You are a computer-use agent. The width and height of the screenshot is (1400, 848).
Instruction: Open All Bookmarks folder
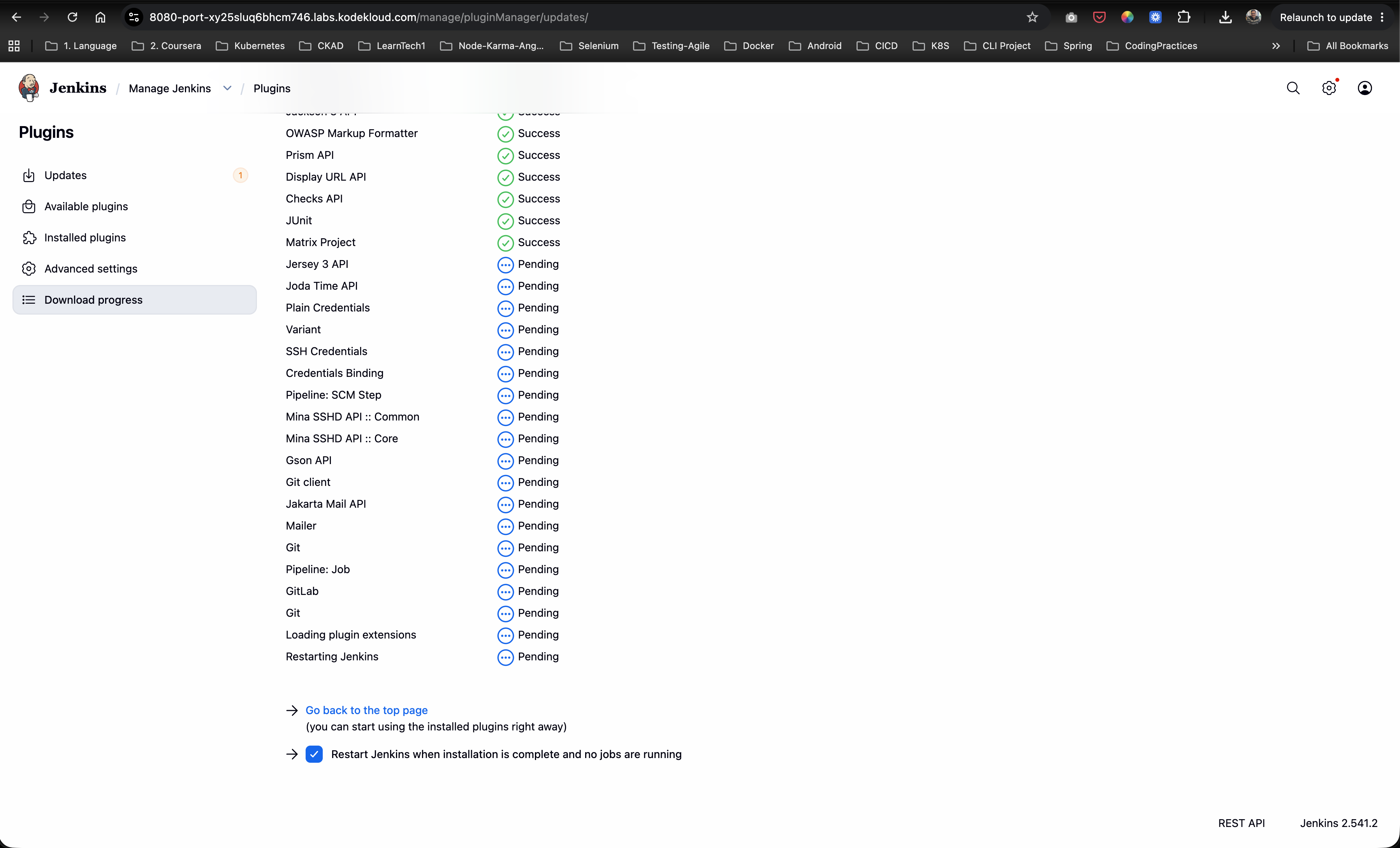[1347, 46]
